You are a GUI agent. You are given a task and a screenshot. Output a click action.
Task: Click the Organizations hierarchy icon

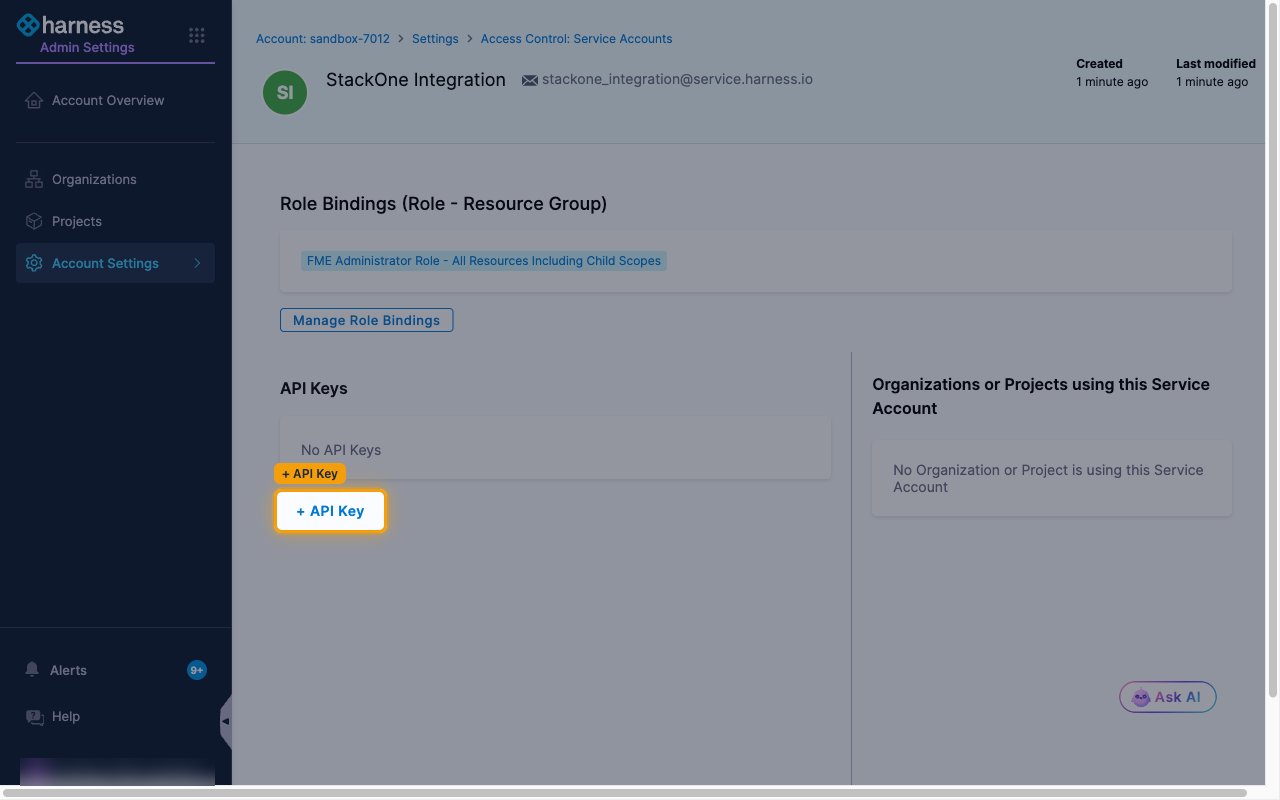(34, 179)
